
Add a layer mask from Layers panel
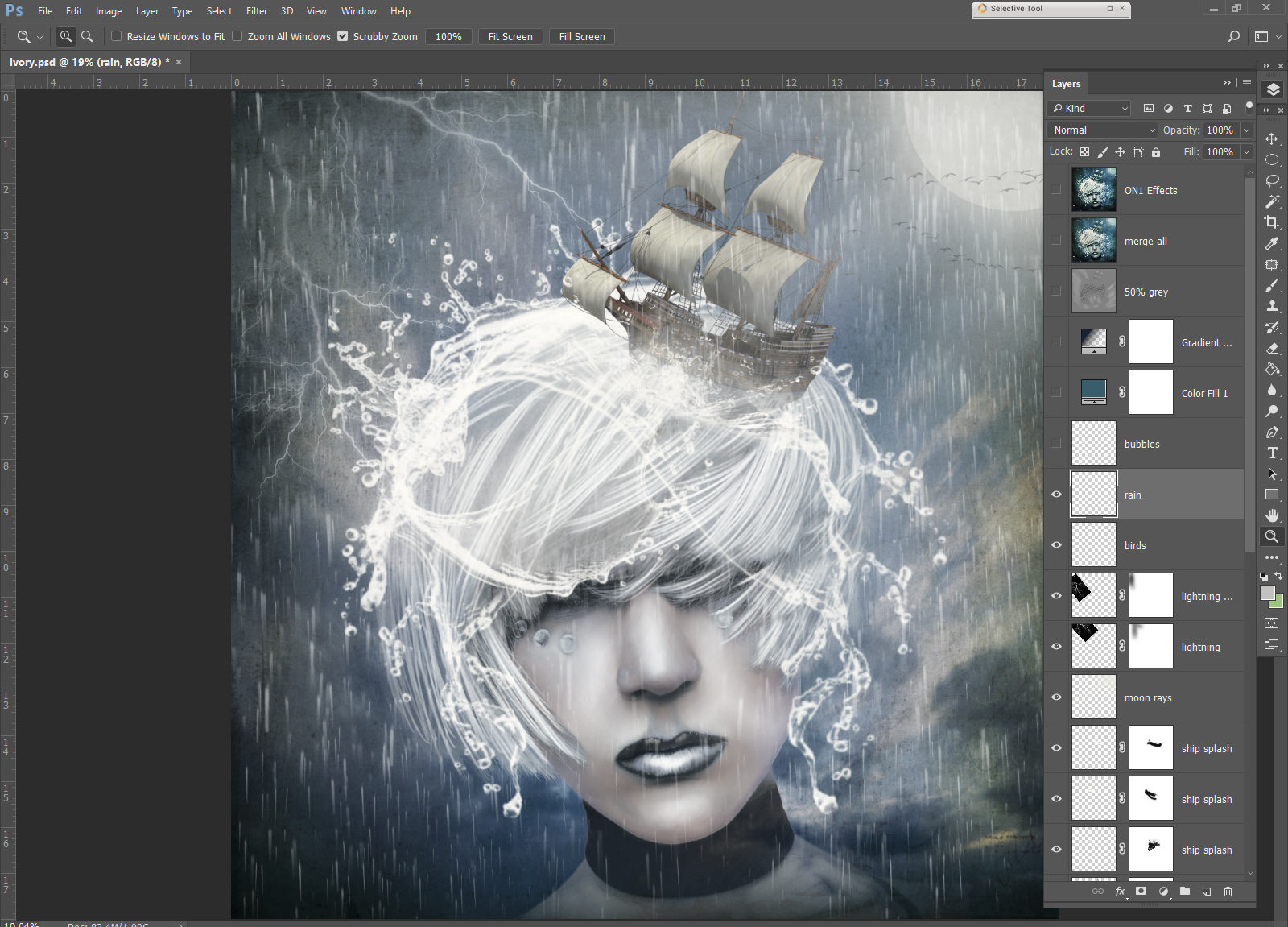coord(1141,891)
